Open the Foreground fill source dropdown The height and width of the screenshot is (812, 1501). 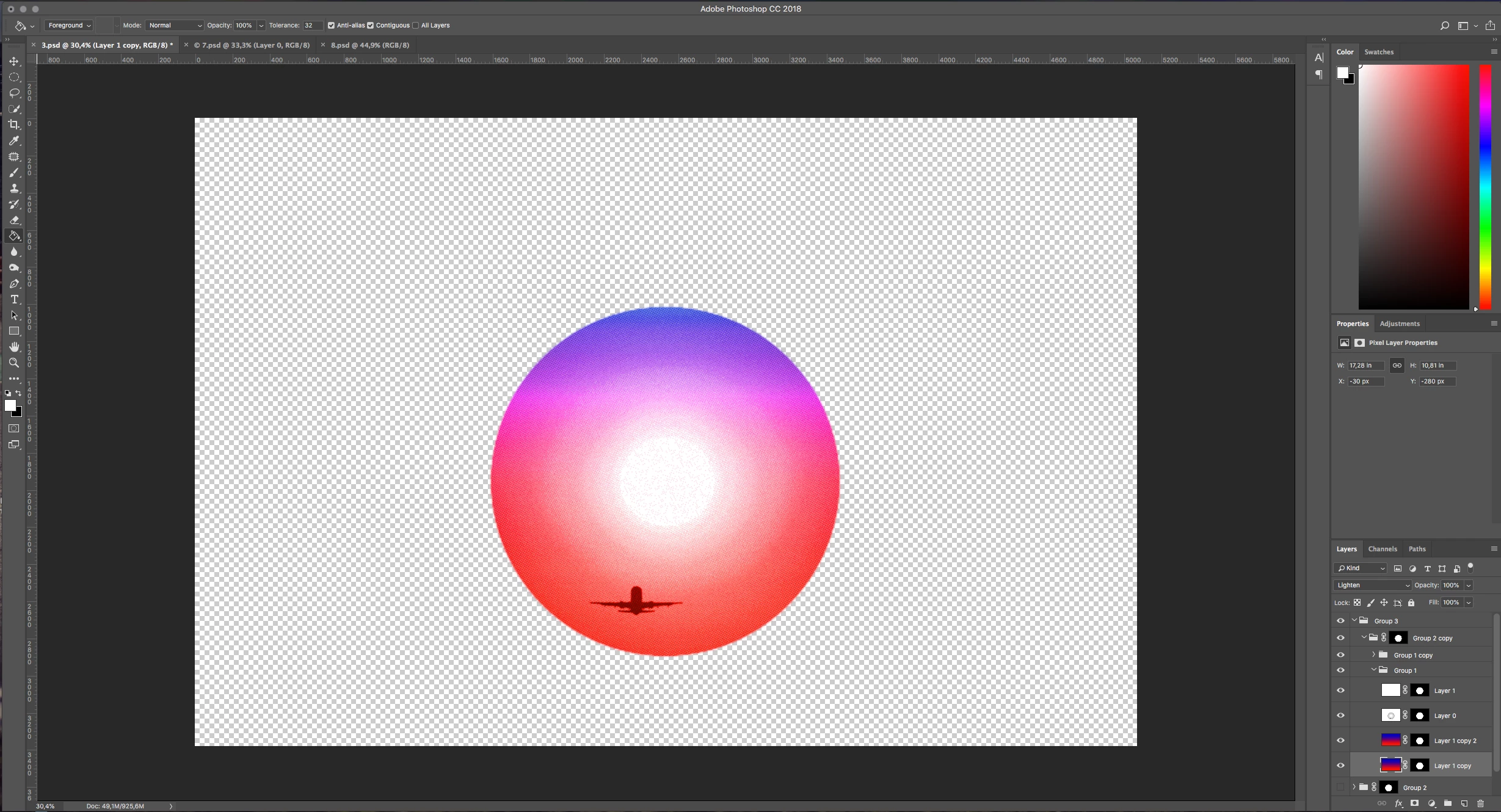click(69, 26)
